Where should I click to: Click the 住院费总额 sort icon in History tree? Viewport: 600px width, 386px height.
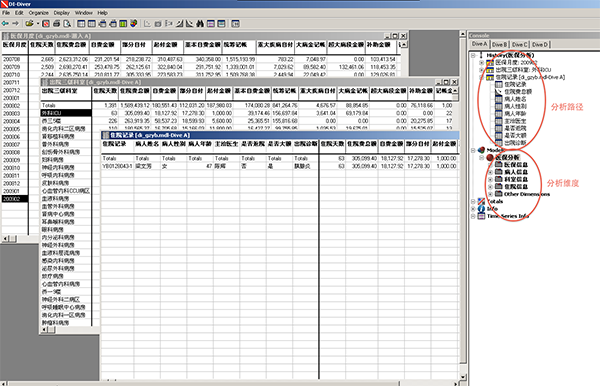[499, 92]
